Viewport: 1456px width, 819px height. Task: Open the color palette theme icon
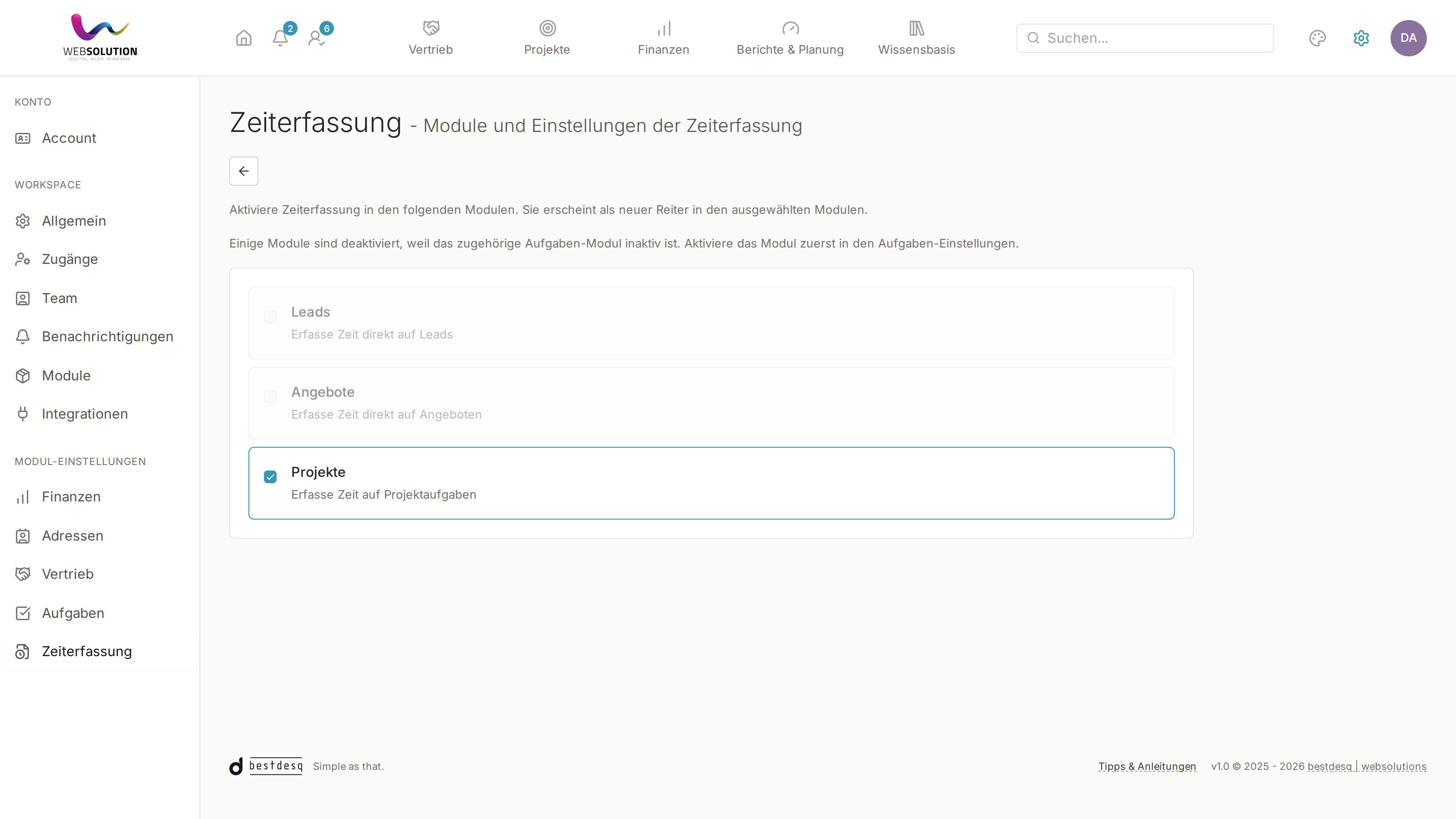click(1317, 38)
